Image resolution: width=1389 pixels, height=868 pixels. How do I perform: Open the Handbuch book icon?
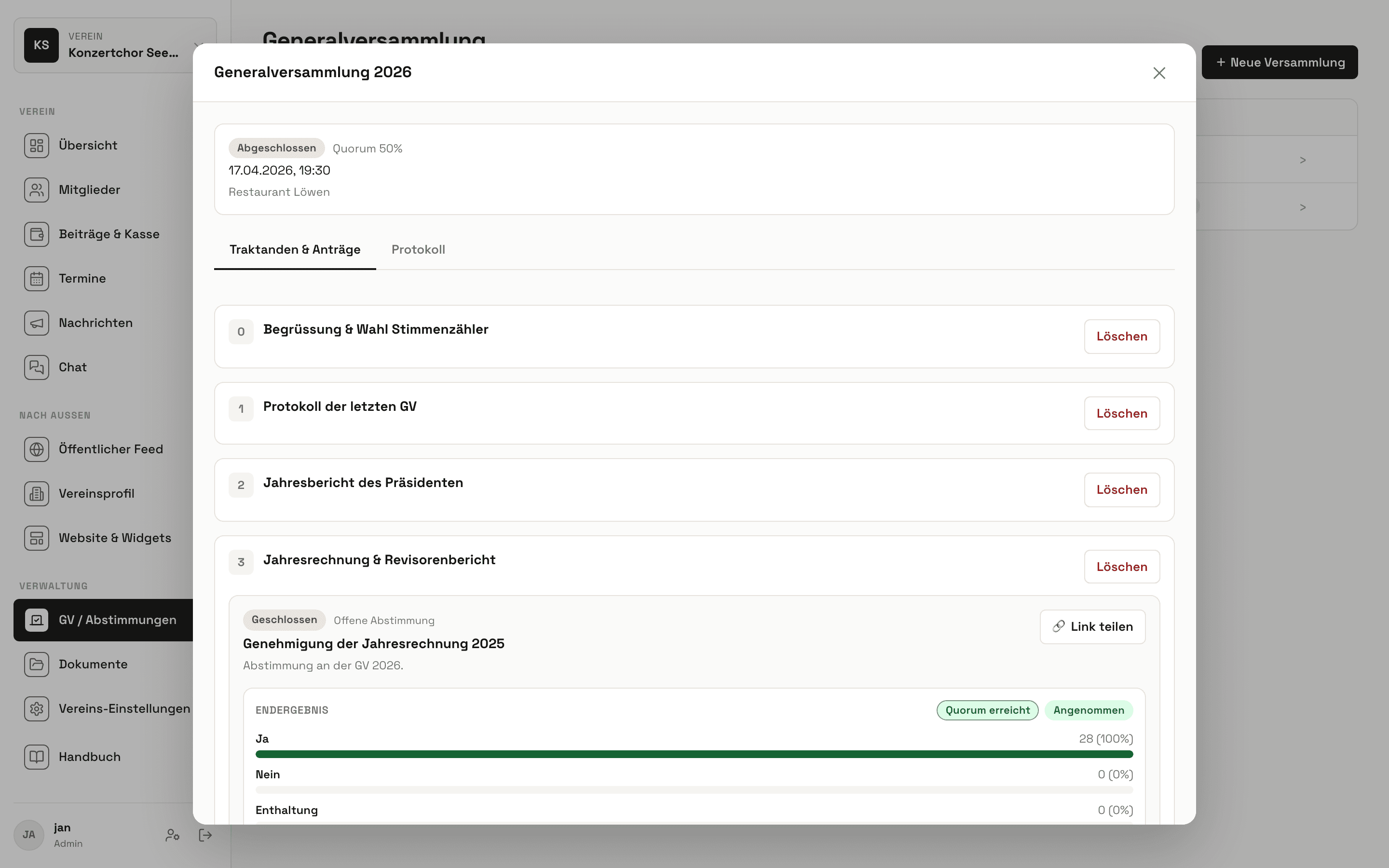tap(37, 757)
